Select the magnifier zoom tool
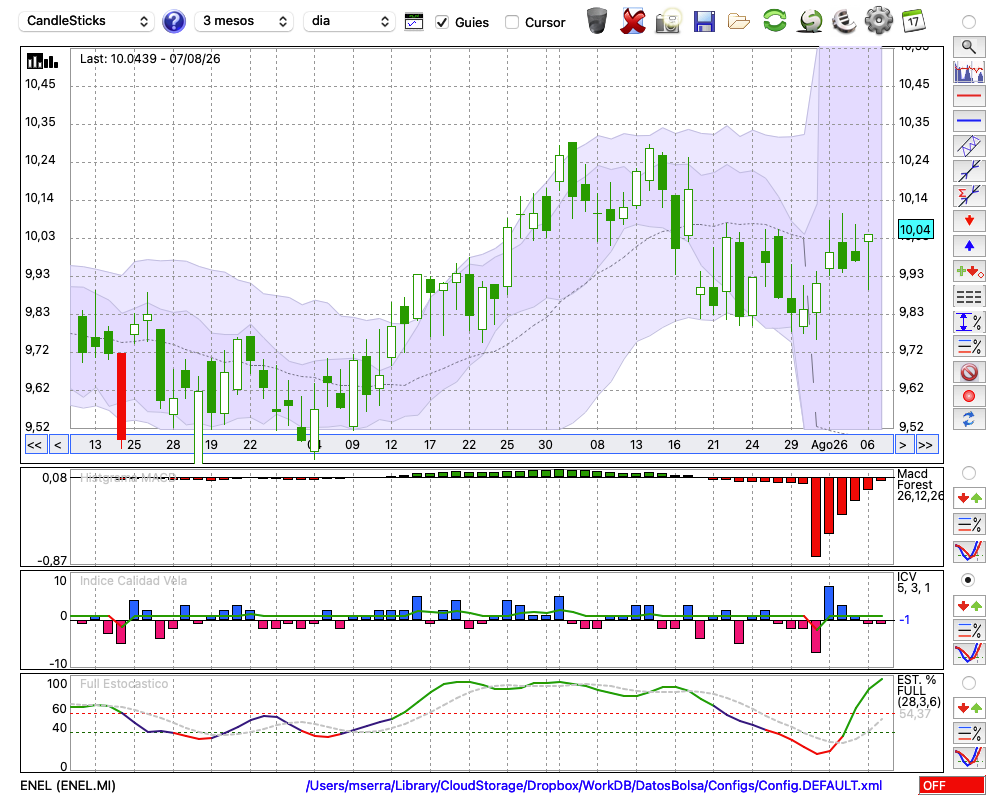 click(969, 47)
